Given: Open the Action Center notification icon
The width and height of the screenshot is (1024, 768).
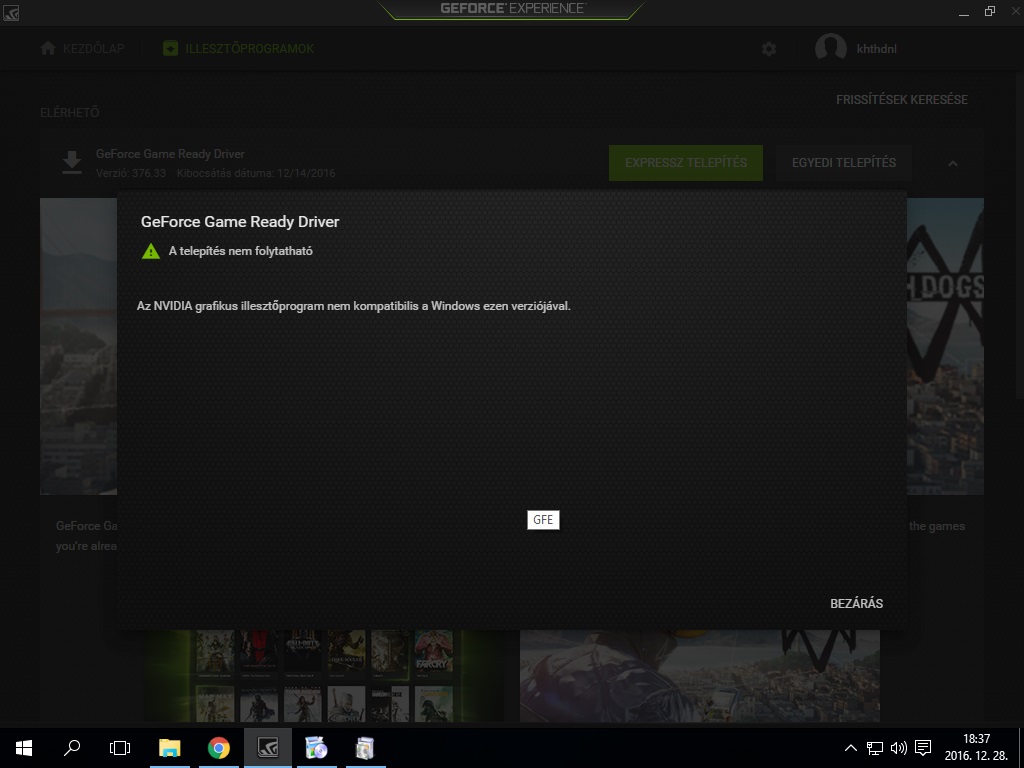Looking at the screenshot, I should (x=923, y=748).
